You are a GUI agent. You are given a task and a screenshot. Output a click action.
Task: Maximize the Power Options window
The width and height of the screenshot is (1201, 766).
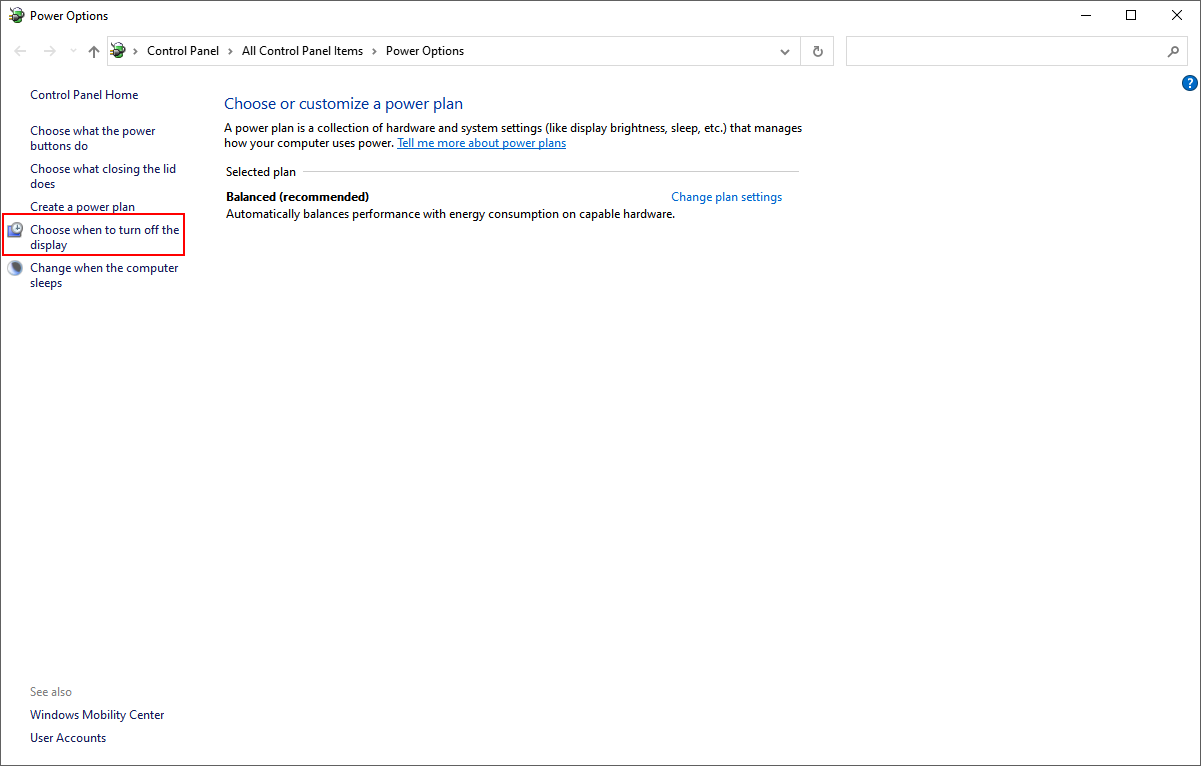pyautogui.click(x=1131, y=15)
